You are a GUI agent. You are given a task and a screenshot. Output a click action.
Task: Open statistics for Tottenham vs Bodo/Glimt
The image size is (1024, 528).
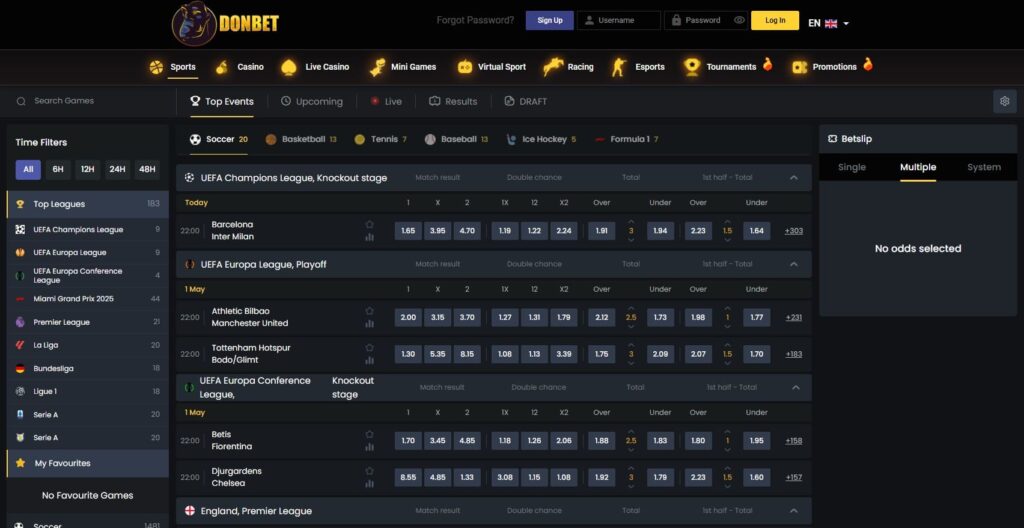coord(370,361)
